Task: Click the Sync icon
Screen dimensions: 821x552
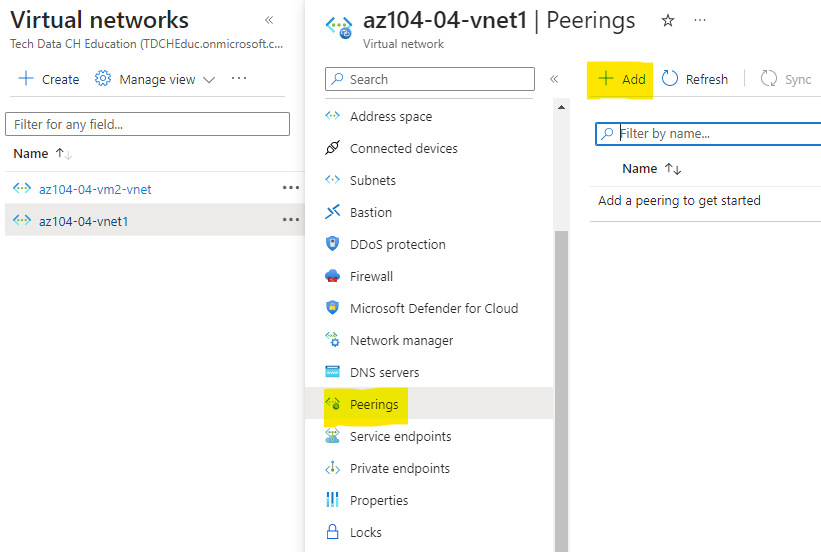Action: tap(769, 79)
